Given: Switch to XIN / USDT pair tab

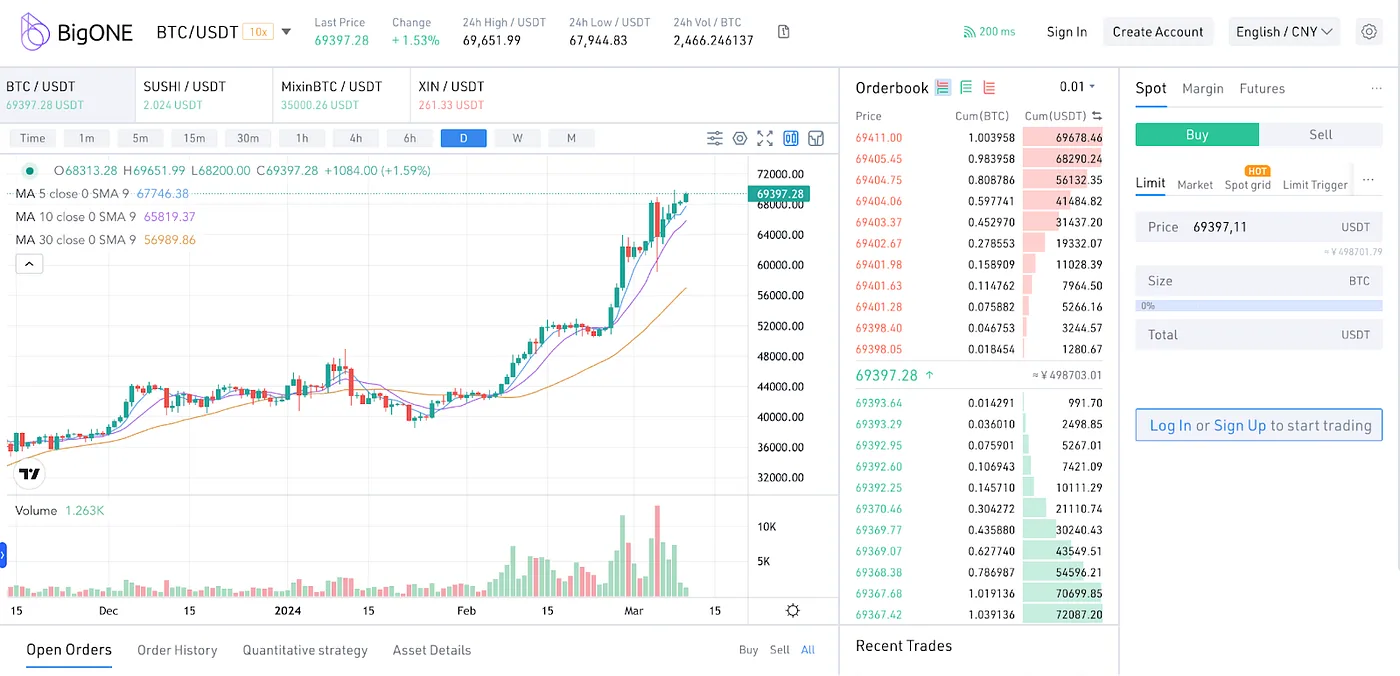Looking at the screenshot, I should pos(480,95).
